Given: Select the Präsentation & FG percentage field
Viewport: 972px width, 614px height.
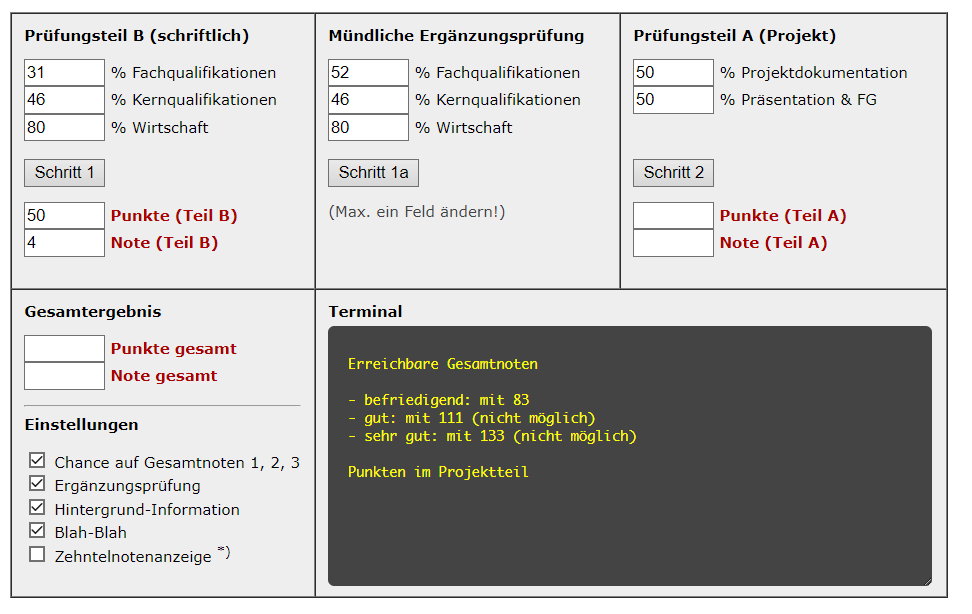Looking at the screenshot, I should [x=673, y=100].
